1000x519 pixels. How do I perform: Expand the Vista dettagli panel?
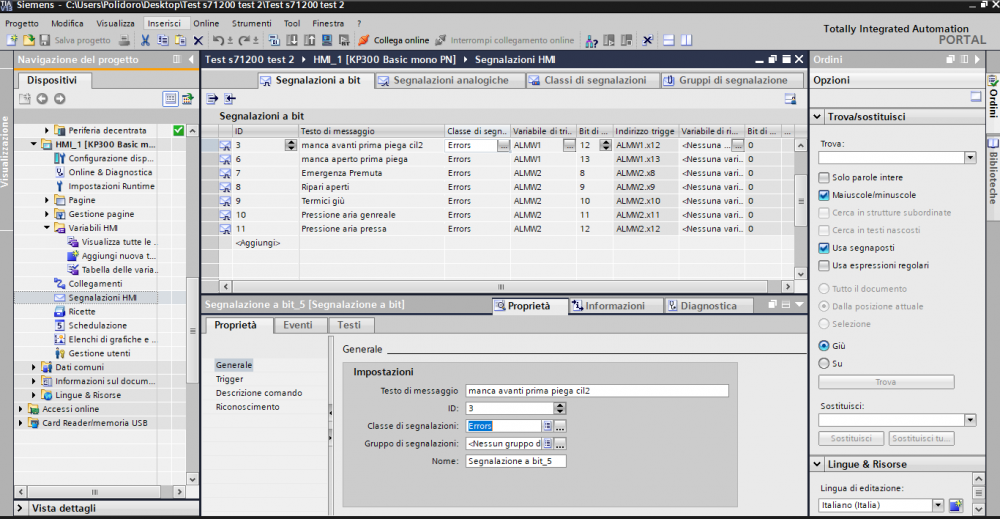click(x=20, y=508)
